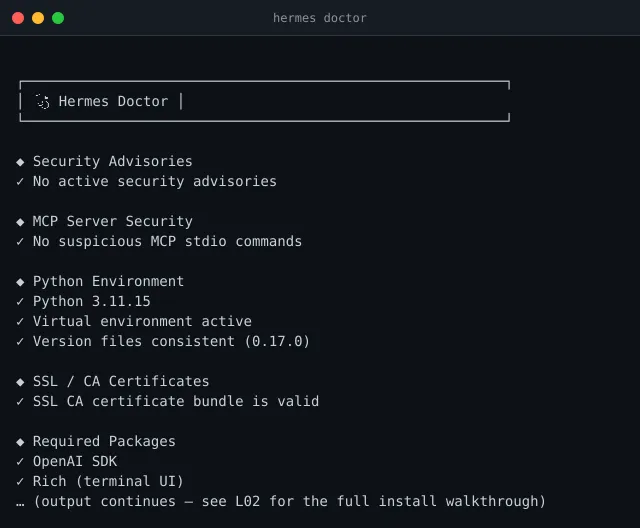Image resolution: width=640 pixels, height=528 pixels.
Task: Click checkmark beside 'Version files consistent'
Action: click(x=20, y=342)
